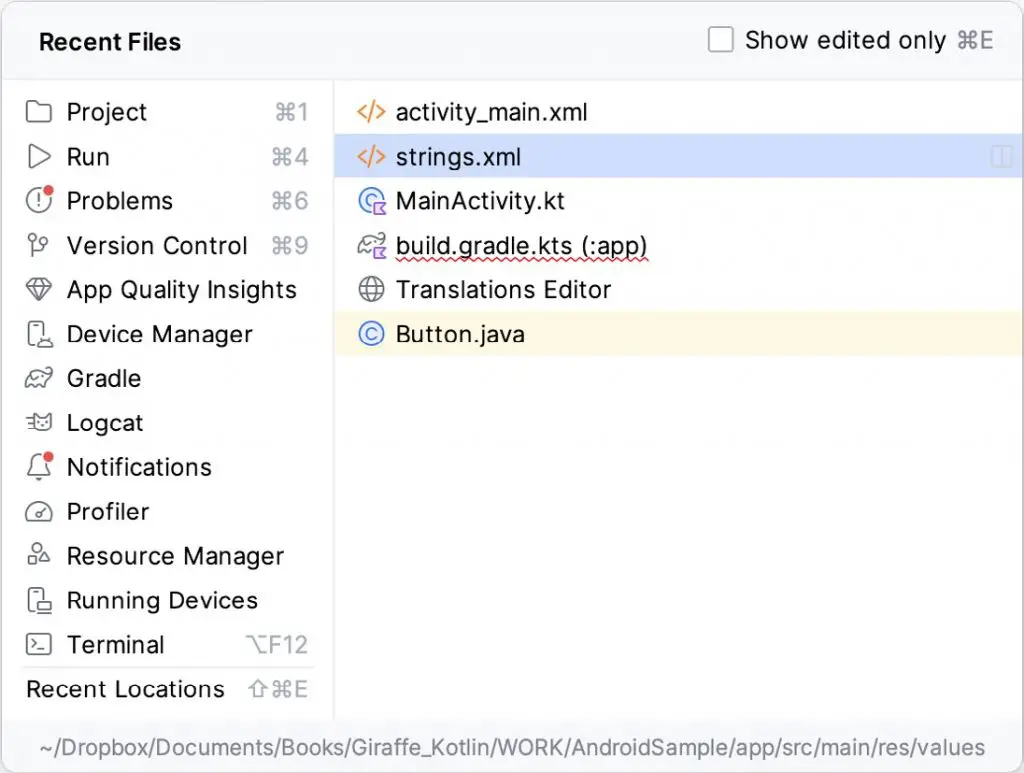The width and height of the screenshot is (1024, 773).
Task: Open the strings.xml recent file
Action: (457, 157)
